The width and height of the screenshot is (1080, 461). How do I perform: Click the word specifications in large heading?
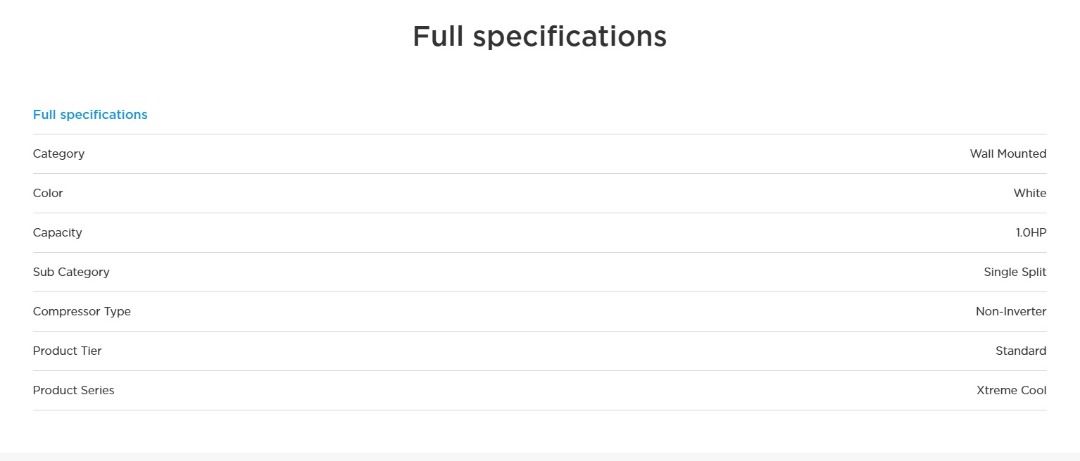[569, 37]
